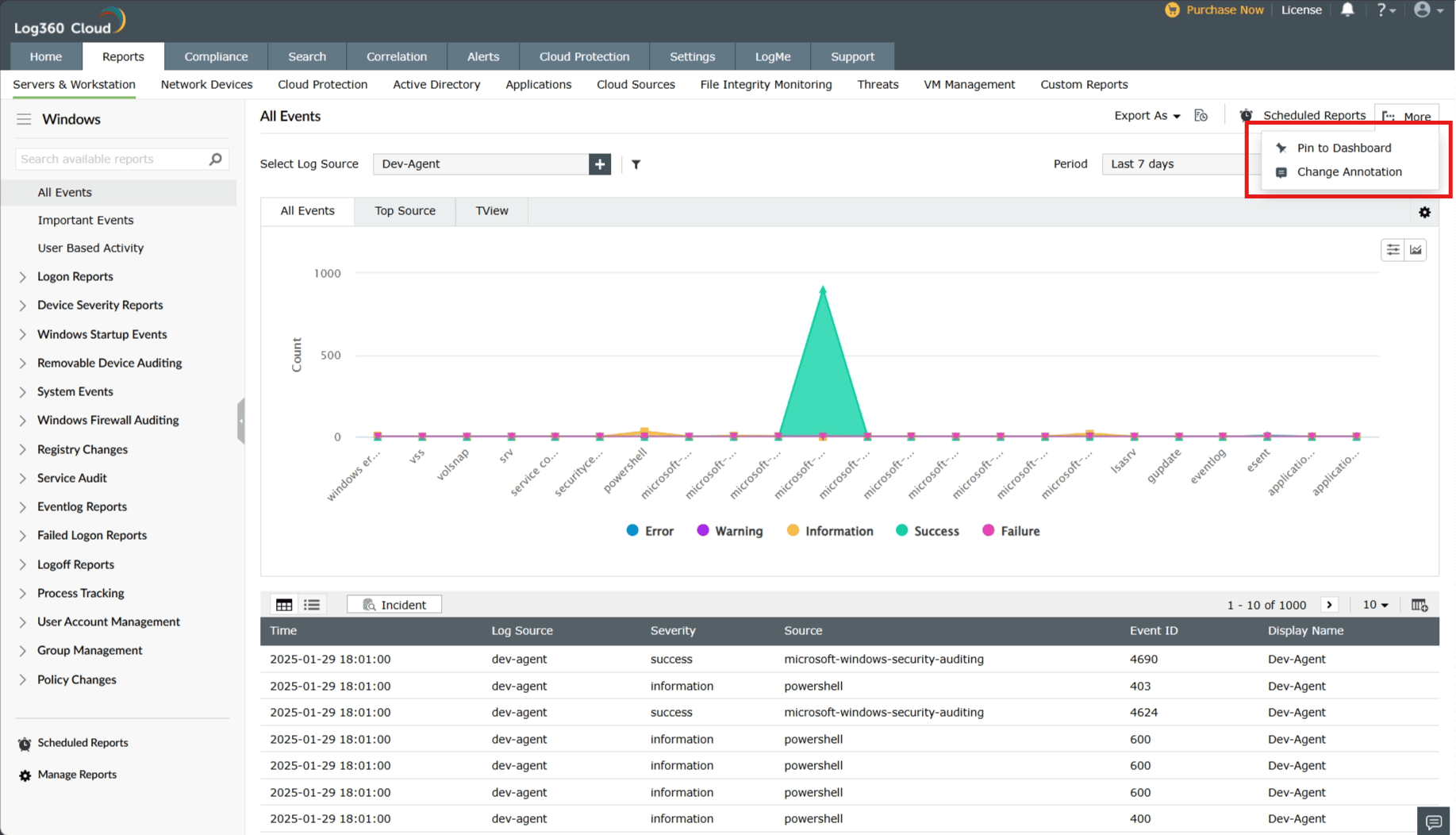Image resolution: width=1456 pixels, height=835 pixels.
Task: Click the Incident button
Action: [394, 605]
